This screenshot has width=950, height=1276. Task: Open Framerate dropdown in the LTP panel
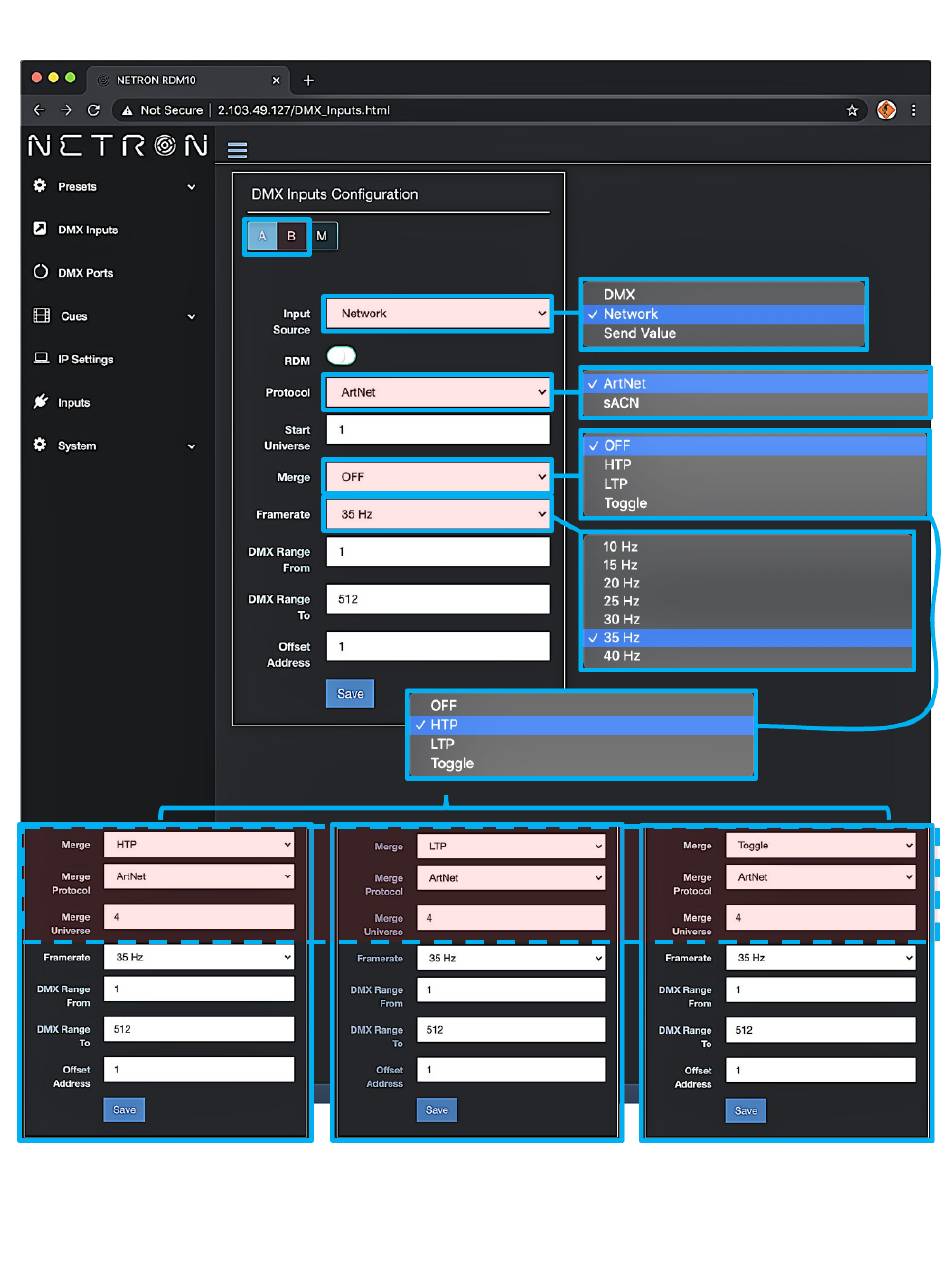[x=511, y=958]
